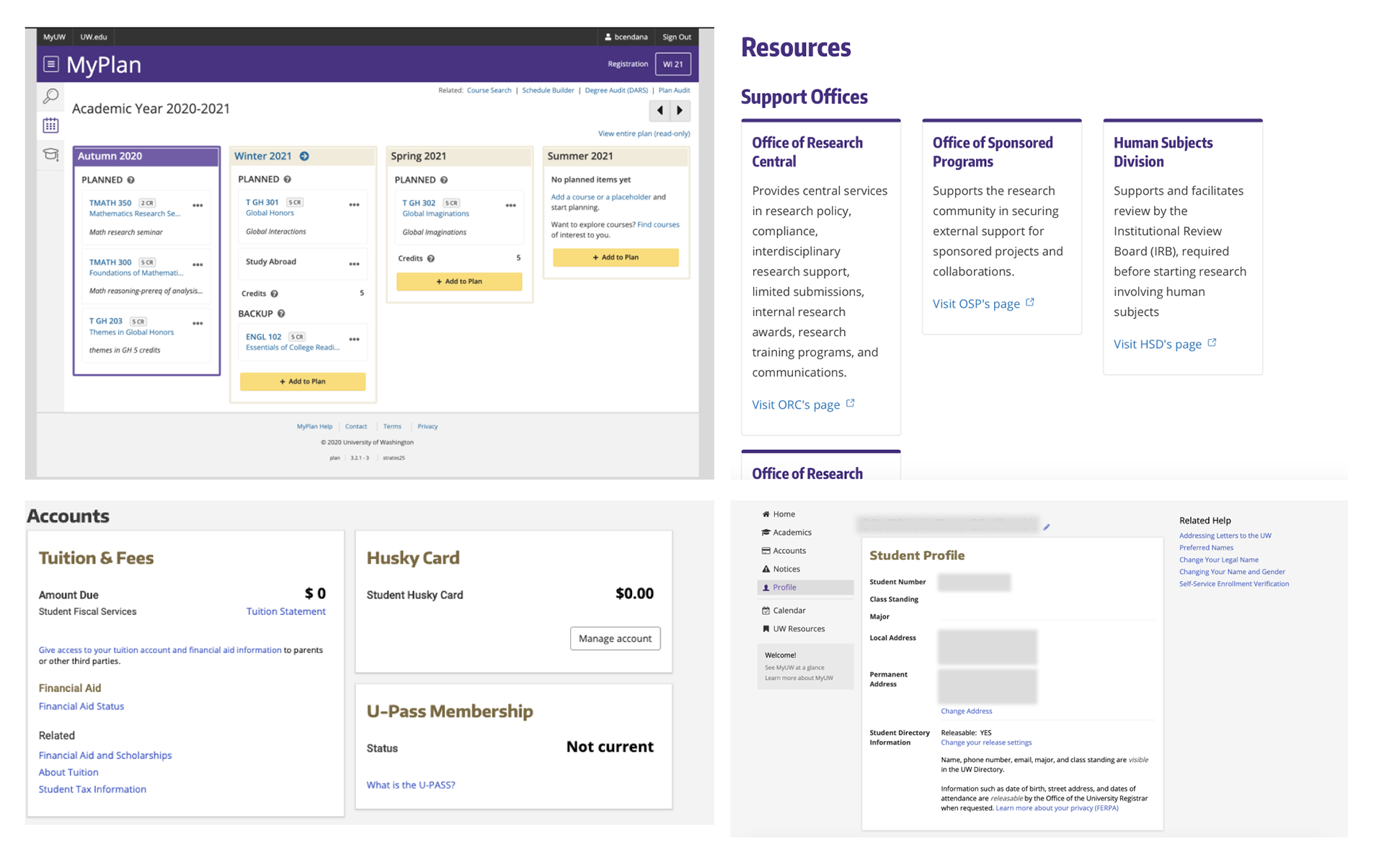Image resolution: width=1384 pixels, height=868 pixels.
Task: Click What is the U-PASS? link
Action: coord(411,785)
